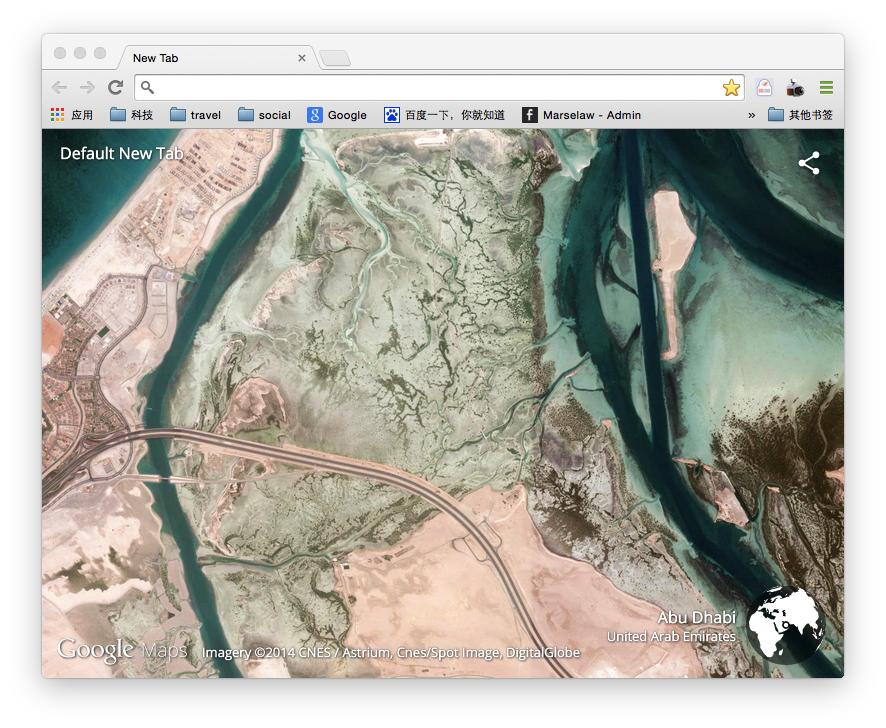Screen dimensions: 886x728
Task: Expand the 科技 bookmarks folder
Action: [x=132, y=115]
